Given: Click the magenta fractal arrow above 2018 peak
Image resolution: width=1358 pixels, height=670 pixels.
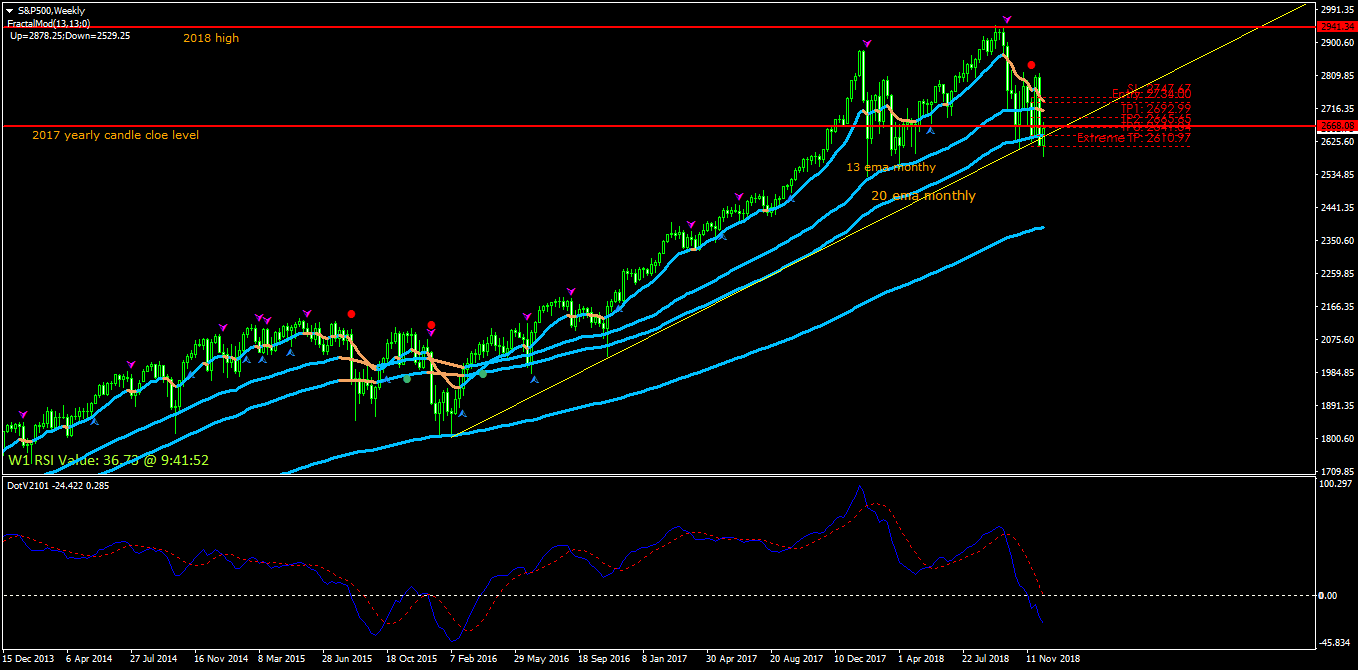Looking at the screenshot, I should click(1007, 19).
